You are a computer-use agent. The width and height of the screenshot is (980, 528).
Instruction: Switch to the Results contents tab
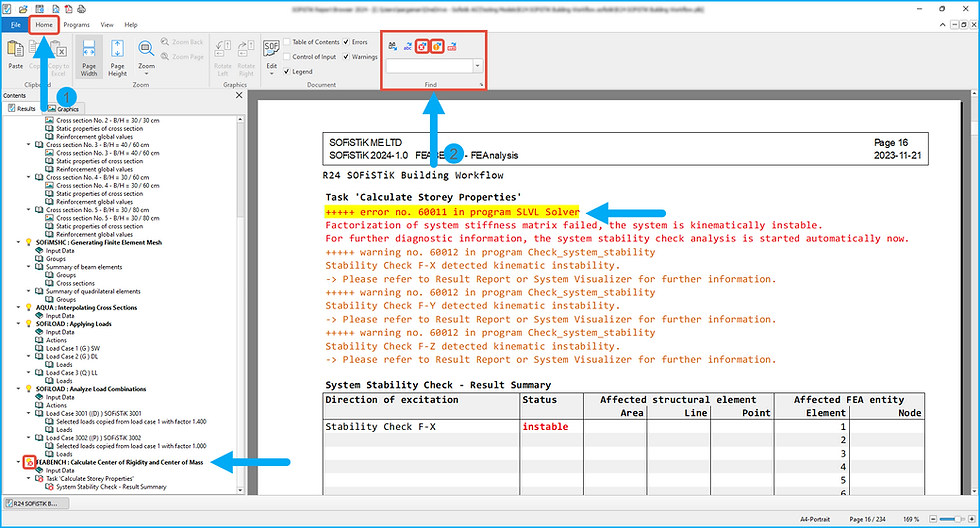22,109
